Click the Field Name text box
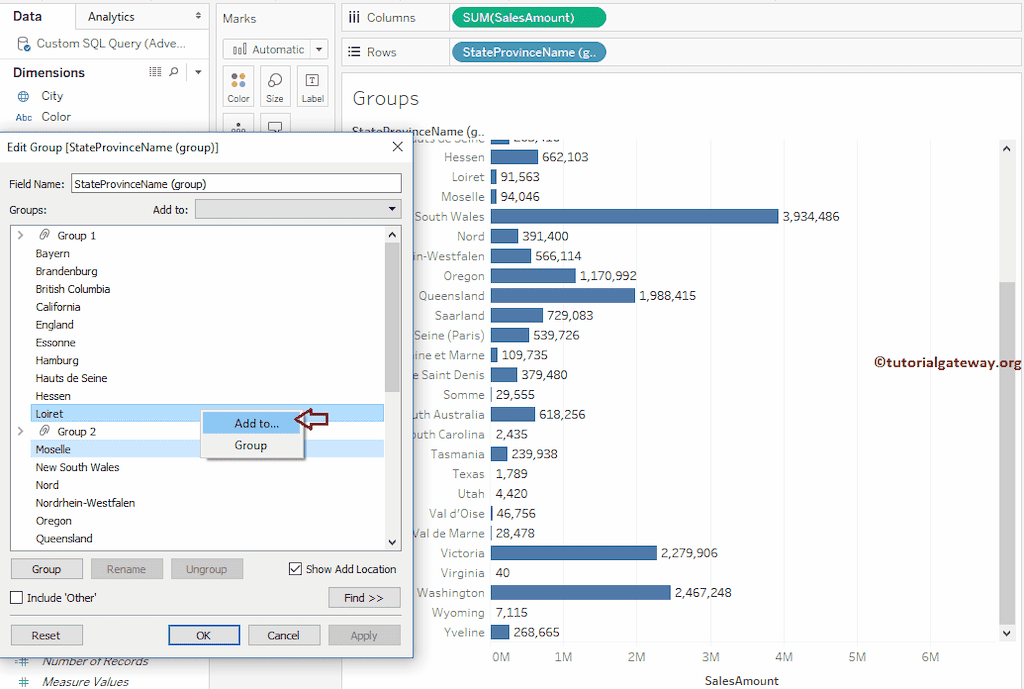The width and height of the screenshot is (1024, 689). pos(235,184)
